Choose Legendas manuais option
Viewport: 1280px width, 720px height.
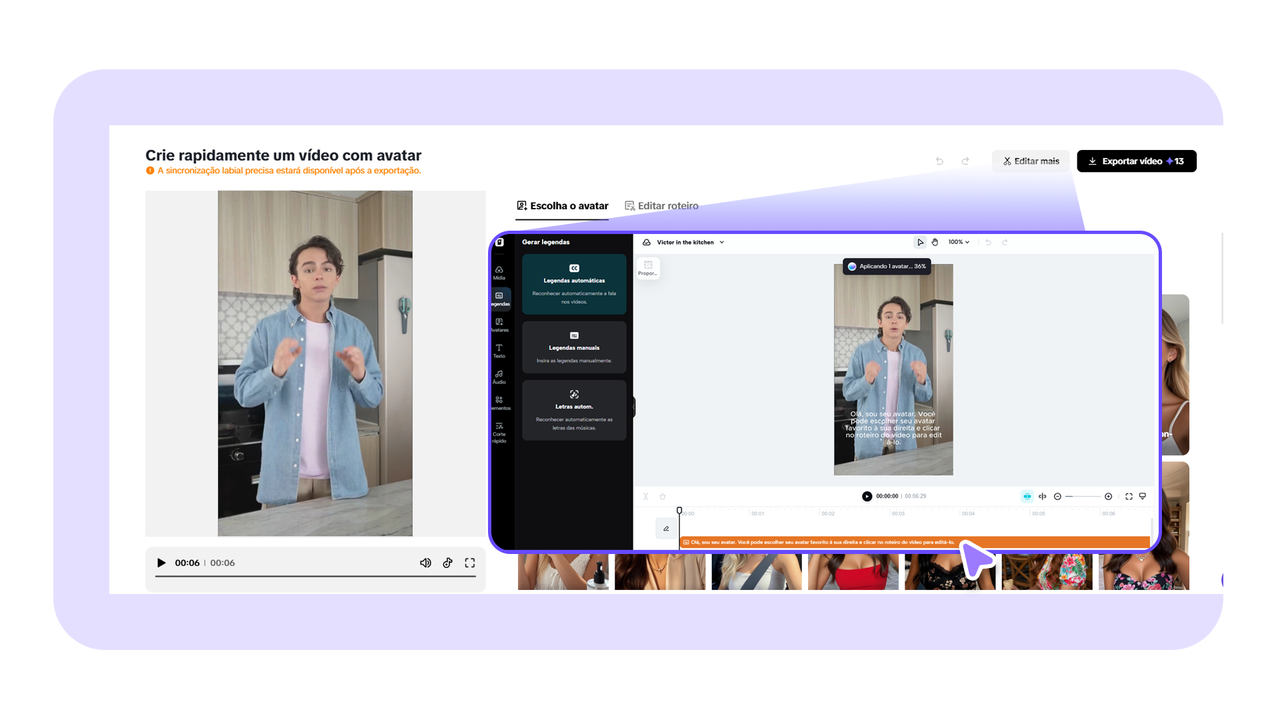(574, 347)
